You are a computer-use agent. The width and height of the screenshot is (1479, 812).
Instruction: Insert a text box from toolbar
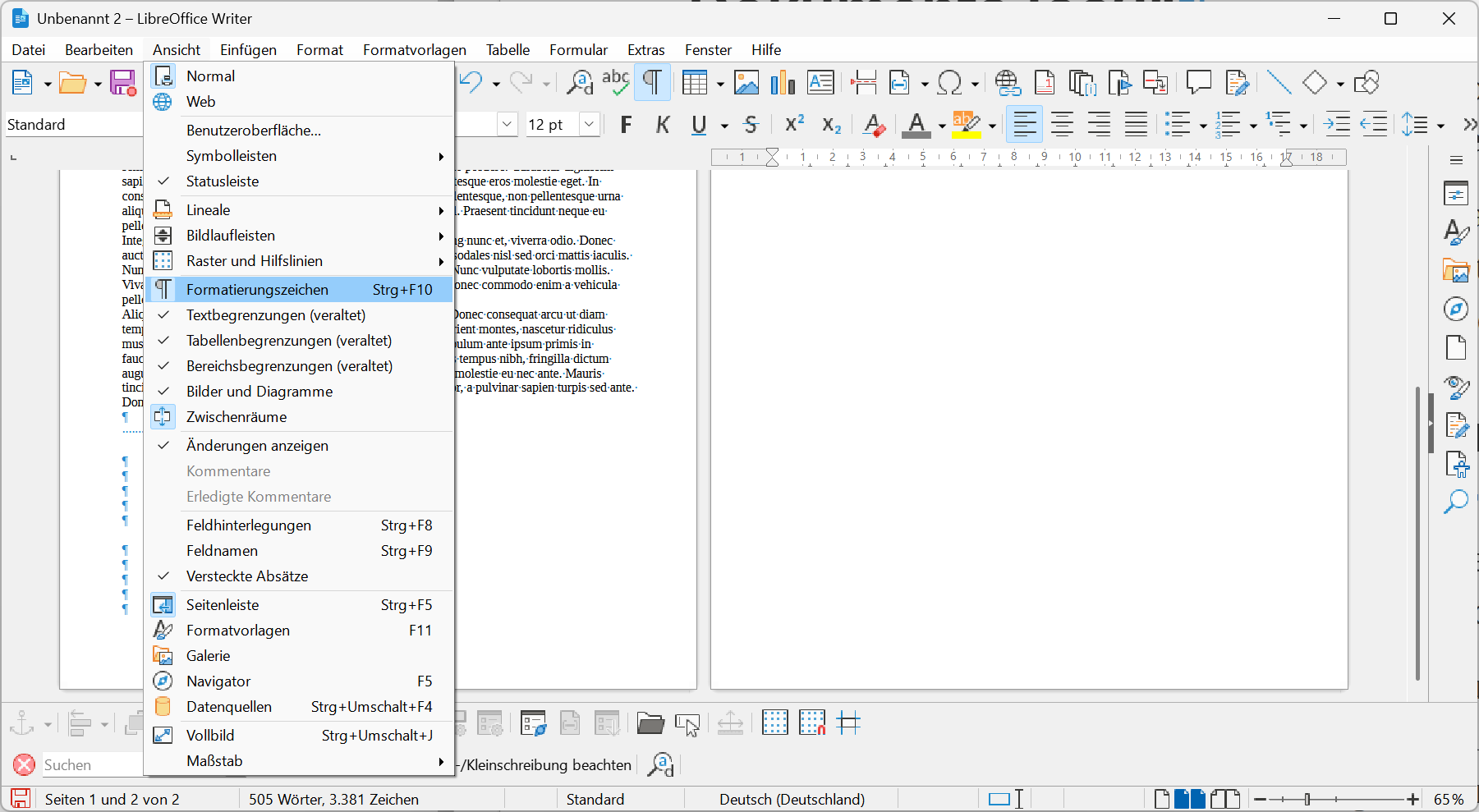[x=820, y=83]
